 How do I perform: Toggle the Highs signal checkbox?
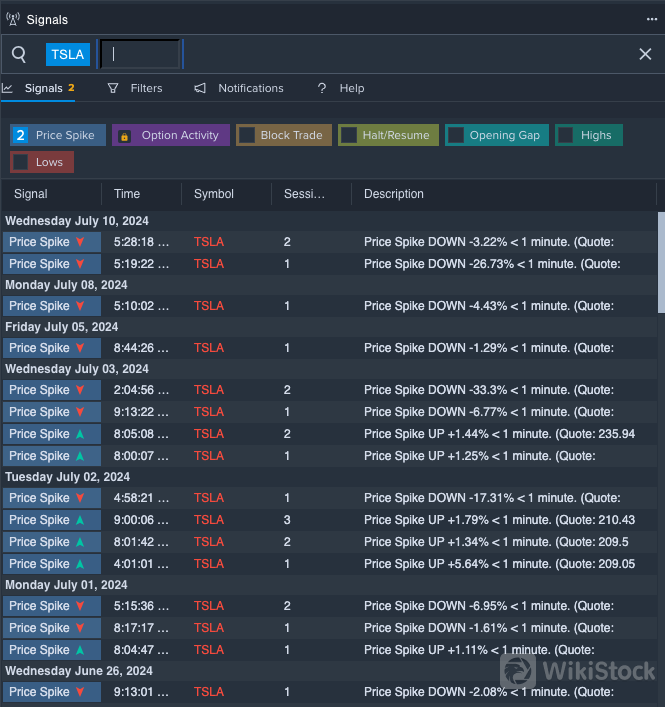[x=566, y=135]
